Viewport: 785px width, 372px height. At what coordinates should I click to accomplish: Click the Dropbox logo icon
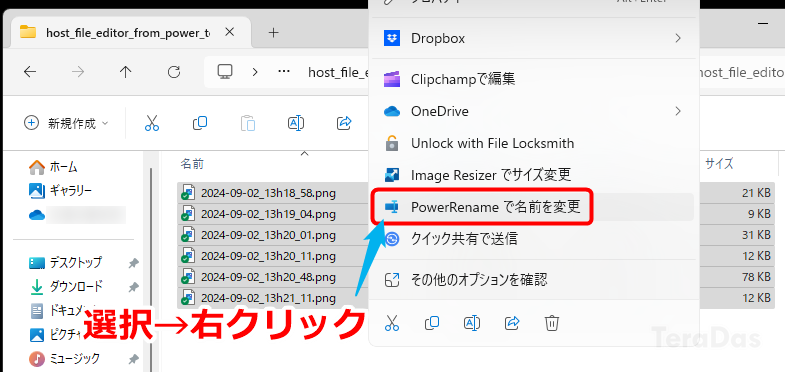coord(392,38)
